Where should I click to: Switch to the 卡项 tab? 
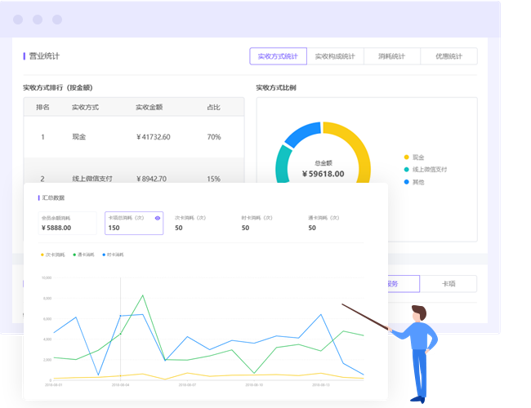(448, 284)
